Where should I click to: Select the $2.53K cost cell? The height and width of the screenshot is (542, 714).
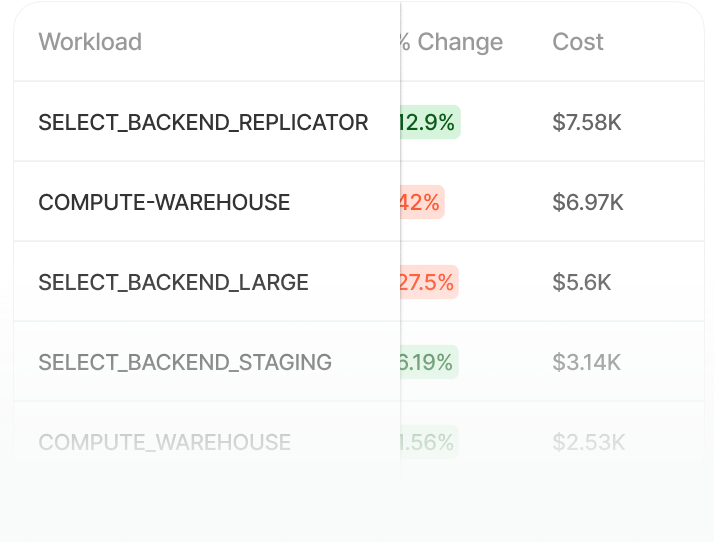tap(589, 442)
